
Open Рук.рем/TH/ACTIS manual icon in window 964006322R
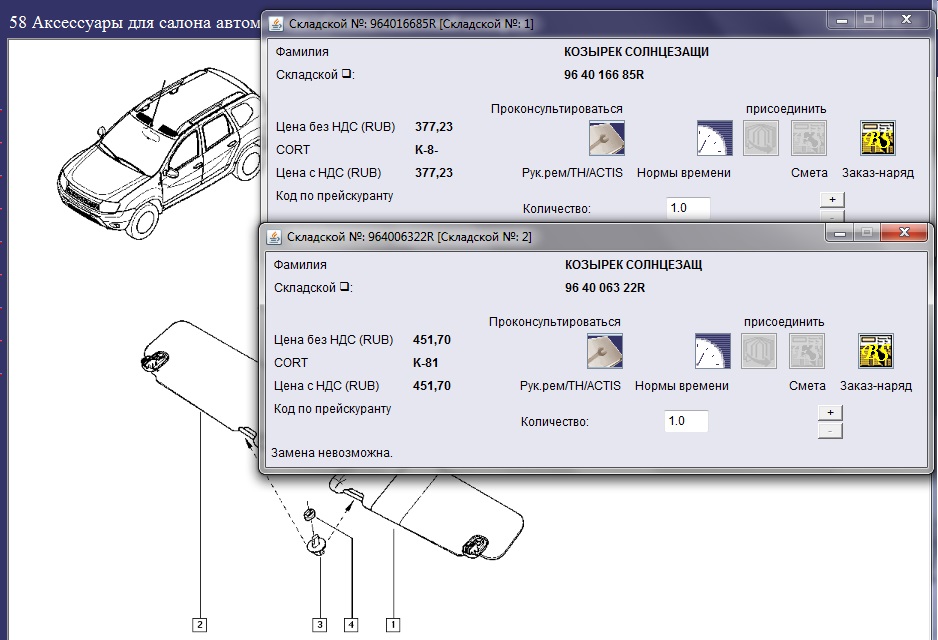(605, 351)
